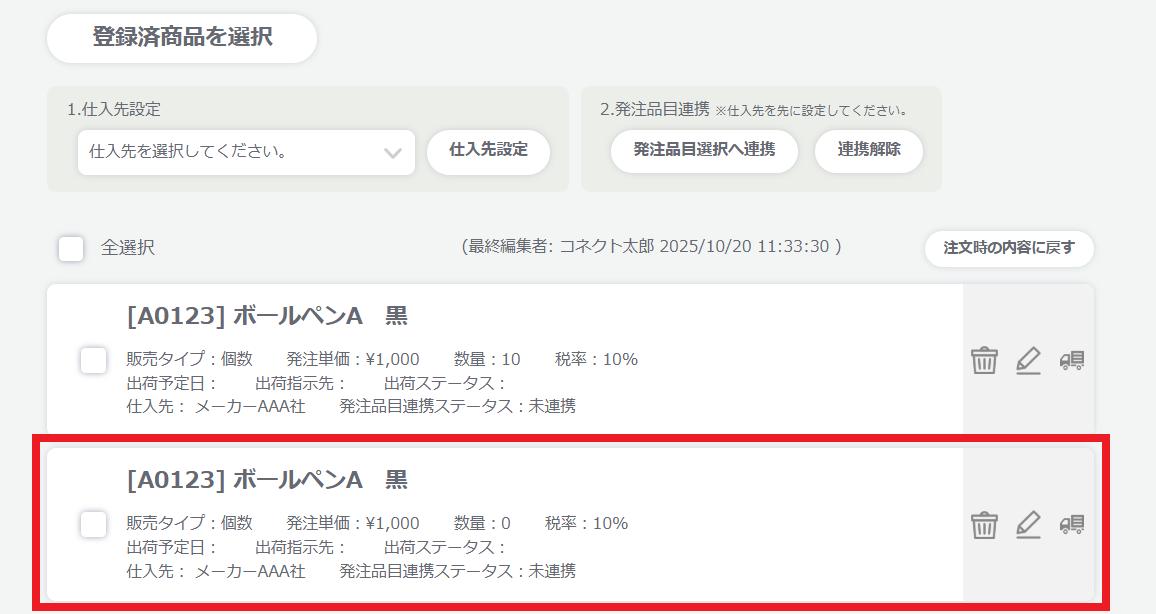
Task: Click the 登録済商品を選択 button
Action: point(182,38)
